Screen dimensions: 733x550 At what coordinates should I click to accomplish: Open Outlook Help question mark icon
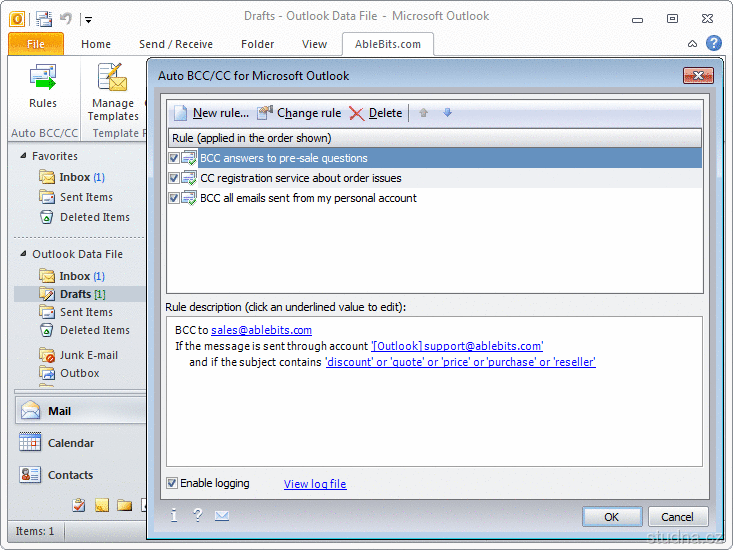(713, 43)
